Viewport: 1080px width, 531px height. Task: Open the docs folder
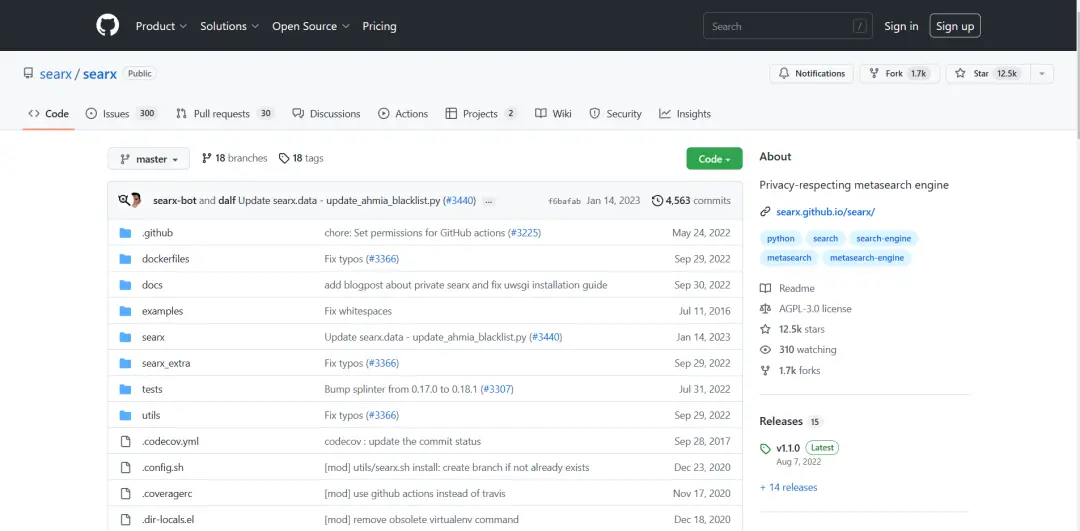(x=152, y=285)
